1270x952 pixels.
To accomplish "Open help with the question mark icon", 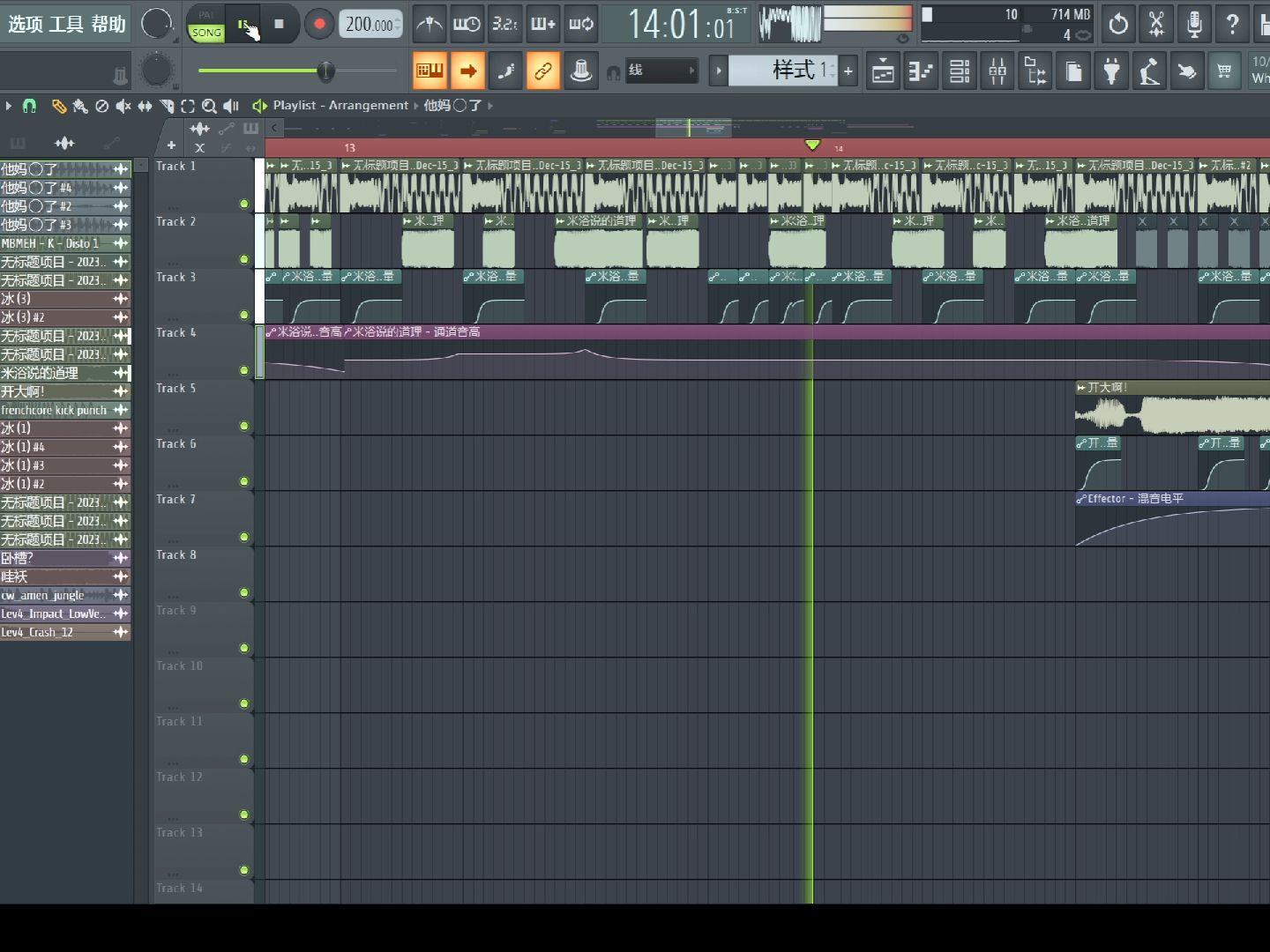I will (1232, 24).
